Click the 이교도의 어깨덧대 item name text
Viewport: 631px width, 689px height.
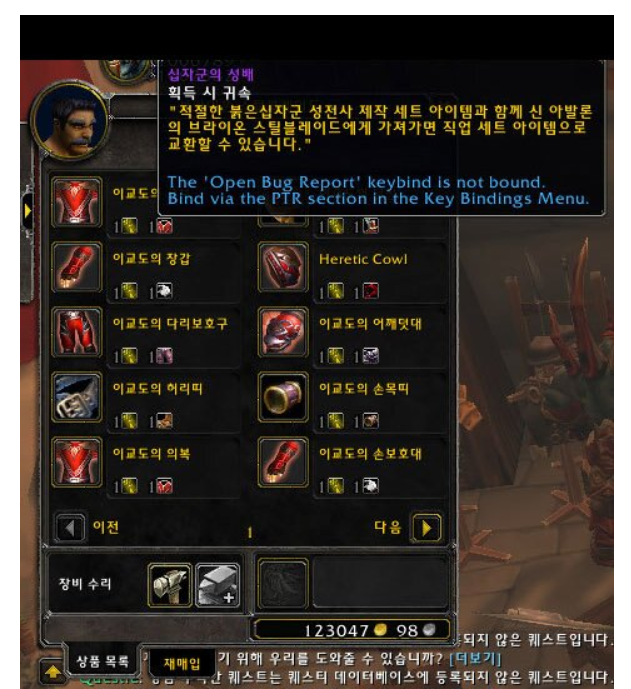(370, 324)
